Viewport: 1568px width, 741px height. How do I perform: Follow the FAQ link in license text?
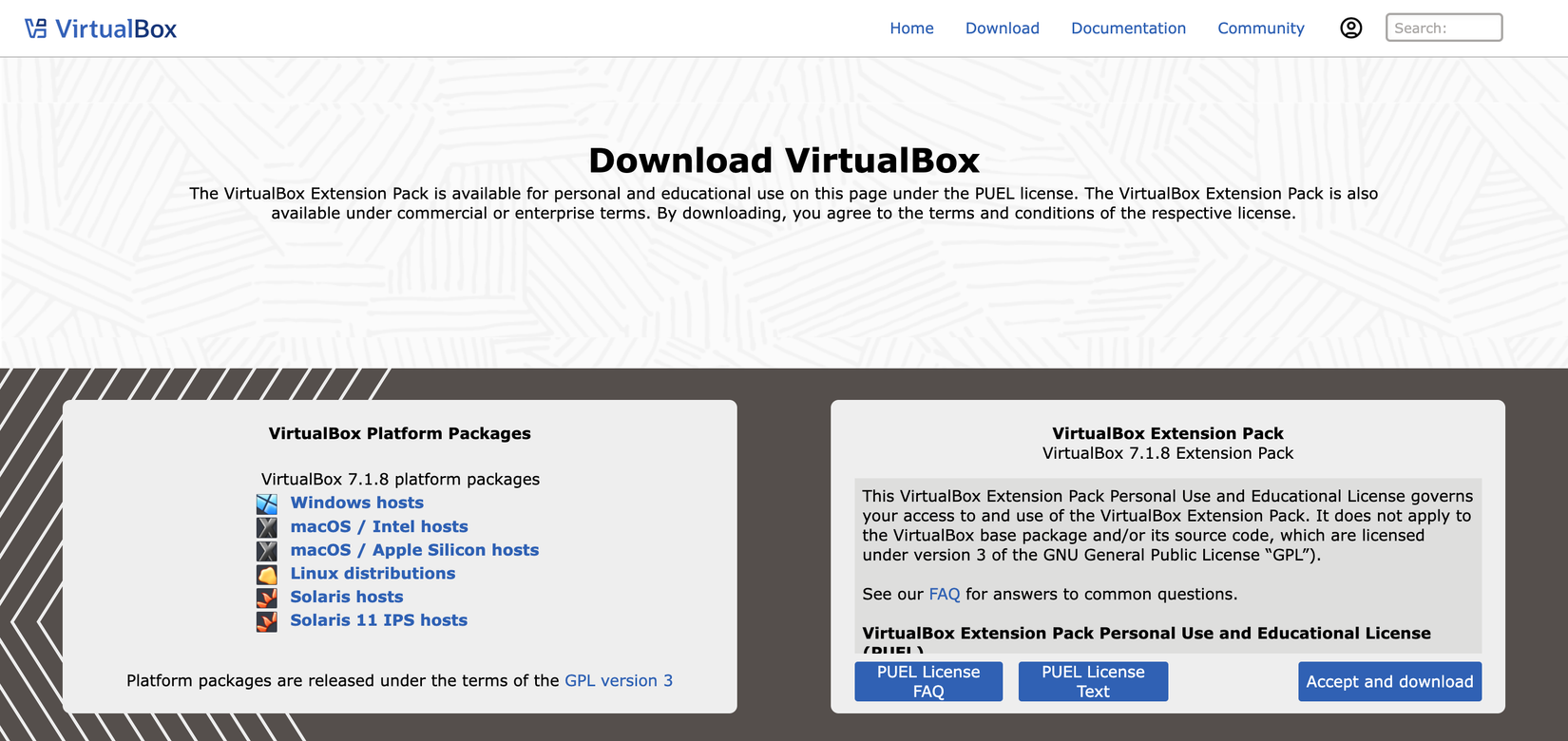pos(944,594)
